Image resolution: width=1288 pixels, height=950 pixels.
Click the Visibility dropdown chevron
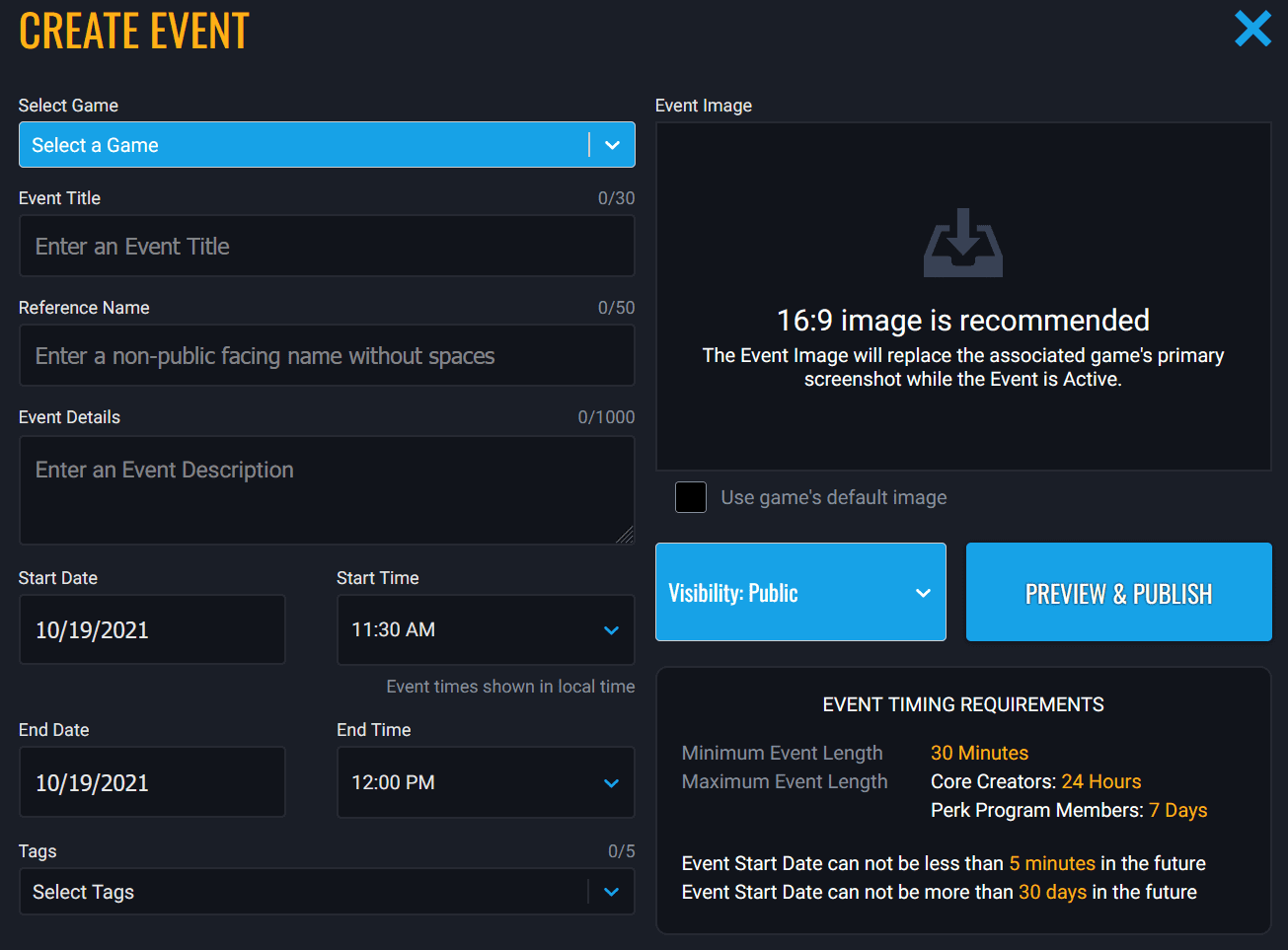tap(923, 592)
